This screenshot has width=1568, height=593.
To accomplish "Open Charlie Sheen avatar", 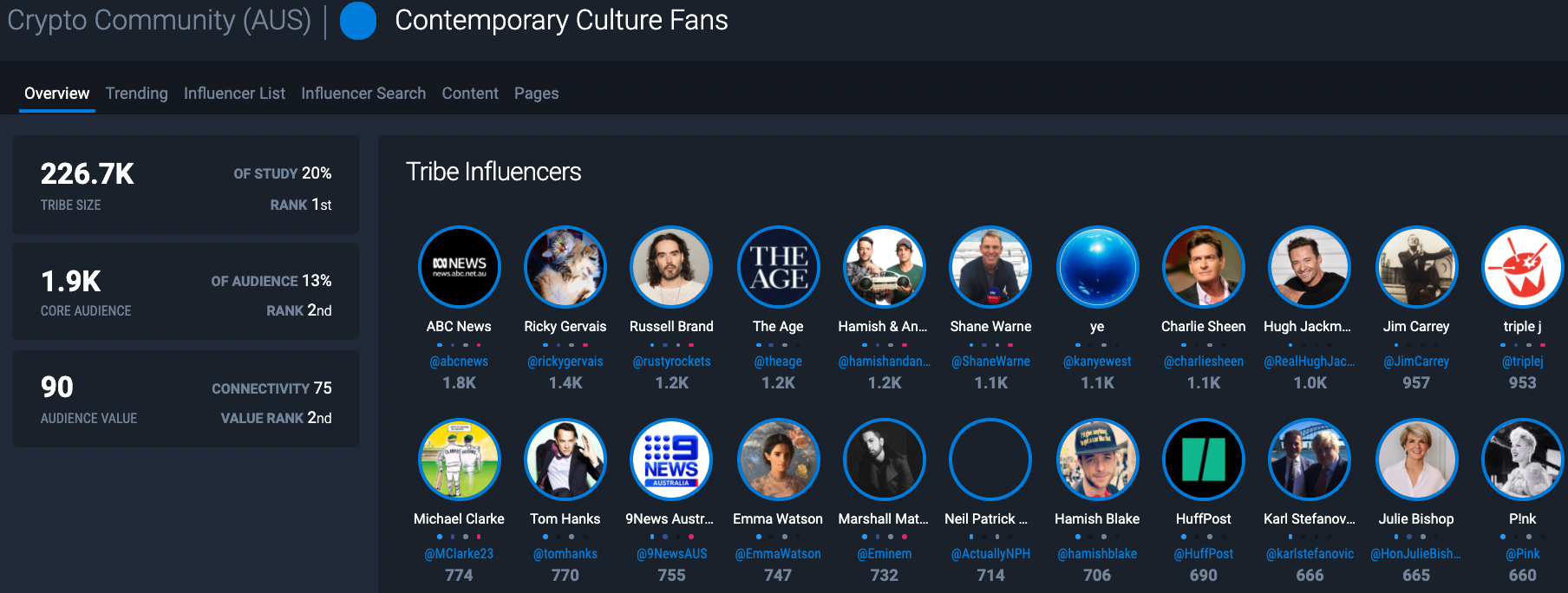I will (x=1204, y=267).
